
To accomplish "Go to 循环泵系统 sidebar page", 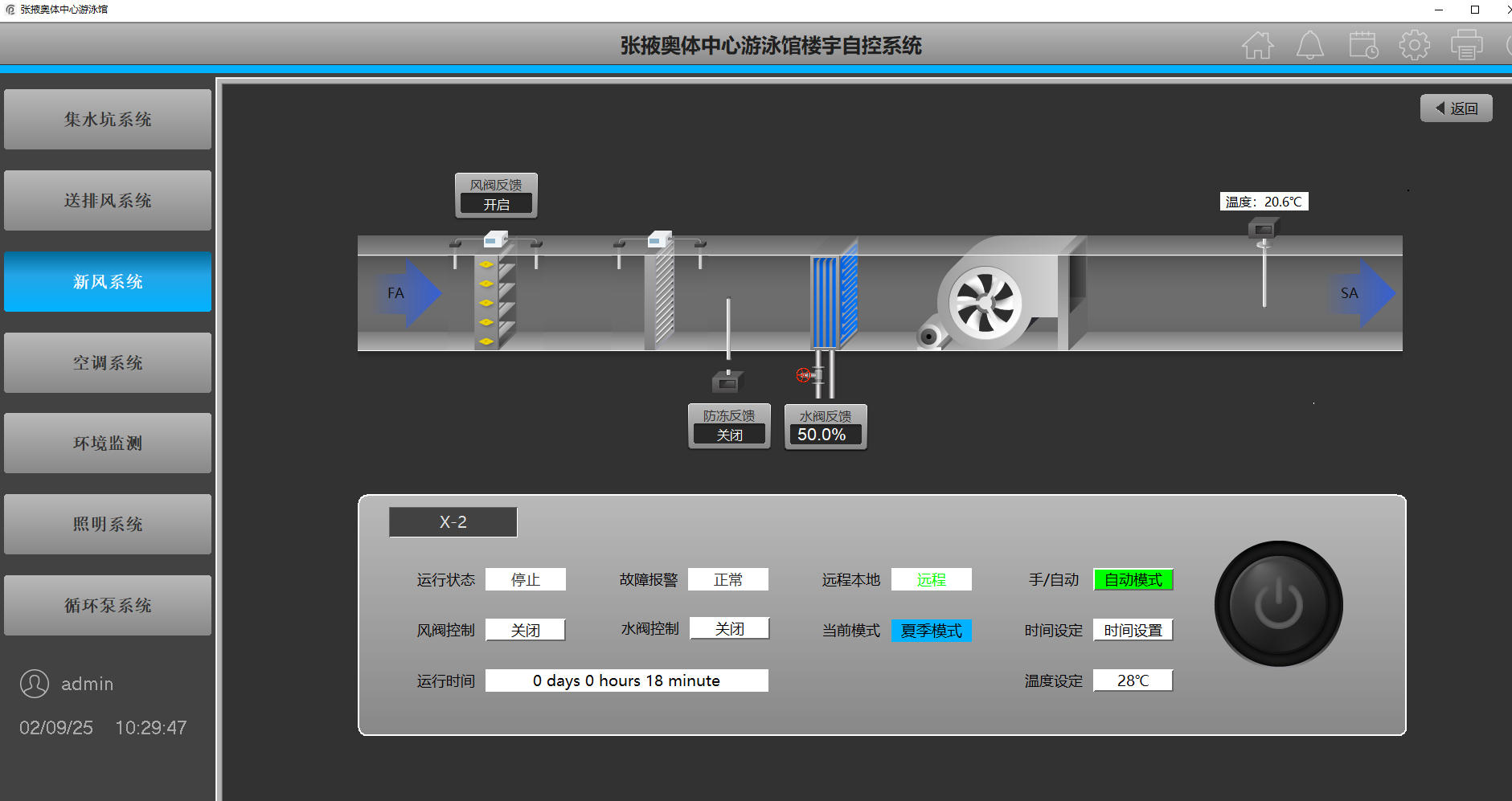I will 108,606.
